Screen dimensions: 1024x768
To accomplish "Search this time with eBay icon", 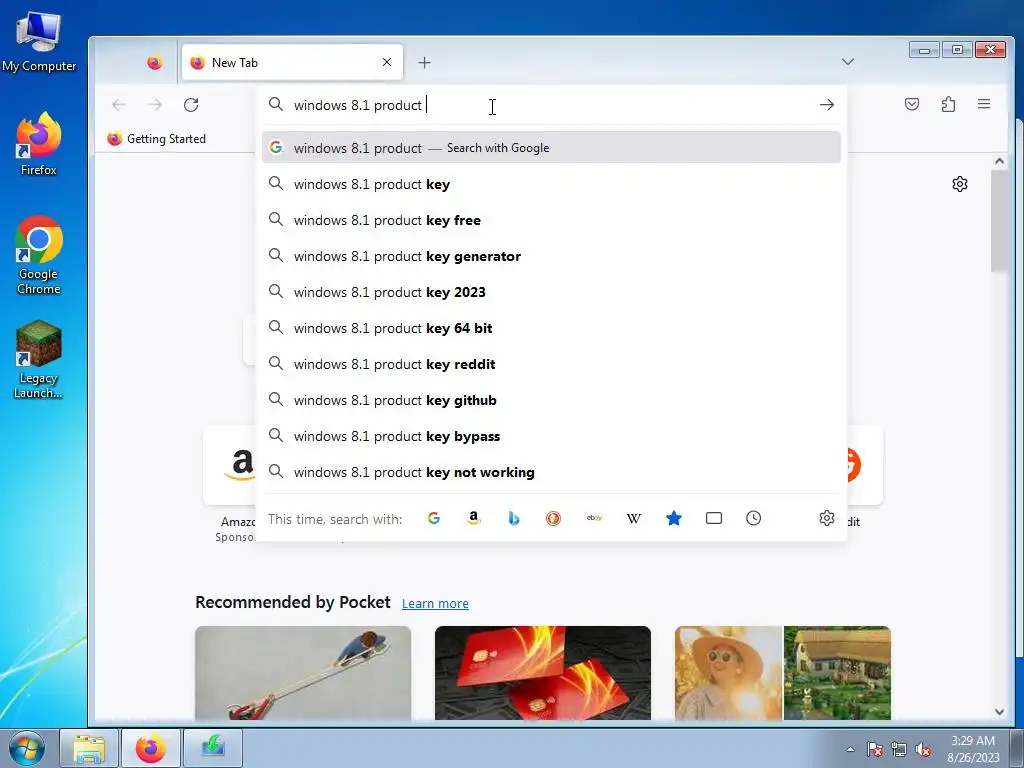I will pyautogui.click(x=594, y=519).
